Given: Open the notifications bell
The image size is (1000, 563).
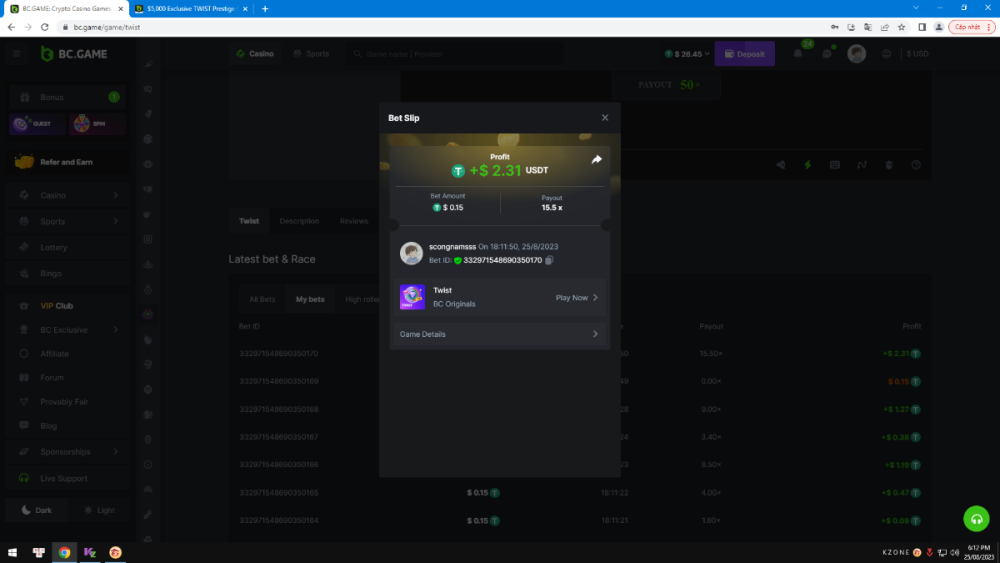Looking at the screenshot, I should point(798,54).
